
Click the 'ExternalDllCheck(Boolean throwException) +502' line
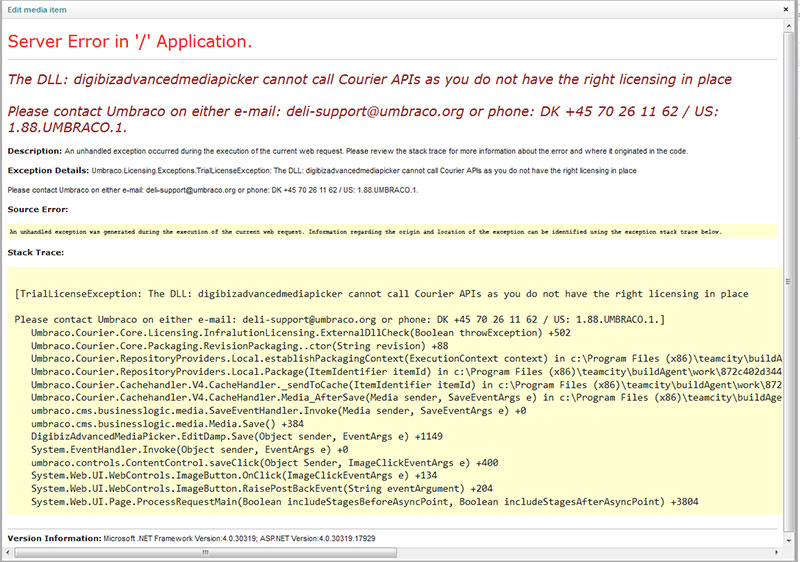tap(301, 333)
